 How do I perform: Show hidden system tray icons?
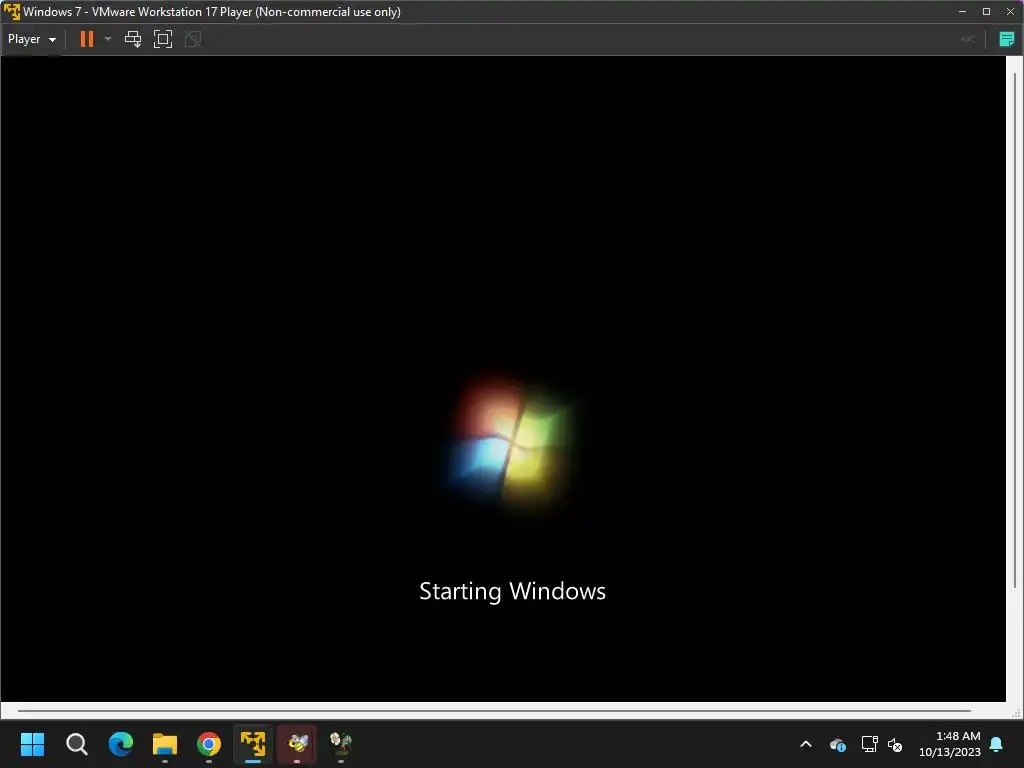(806, 744)
